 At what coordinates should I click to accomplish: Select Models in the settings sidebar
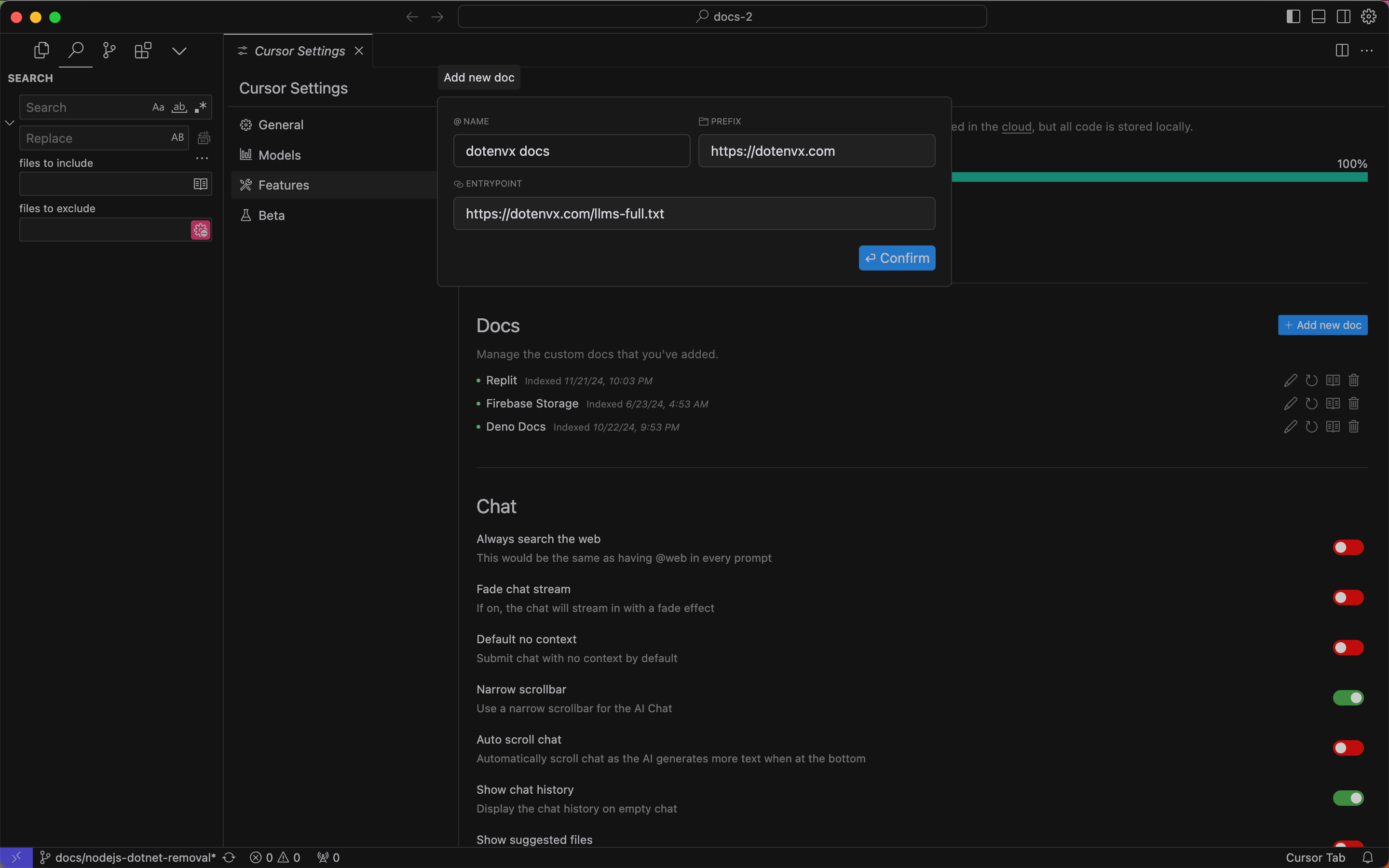point(279,155)
